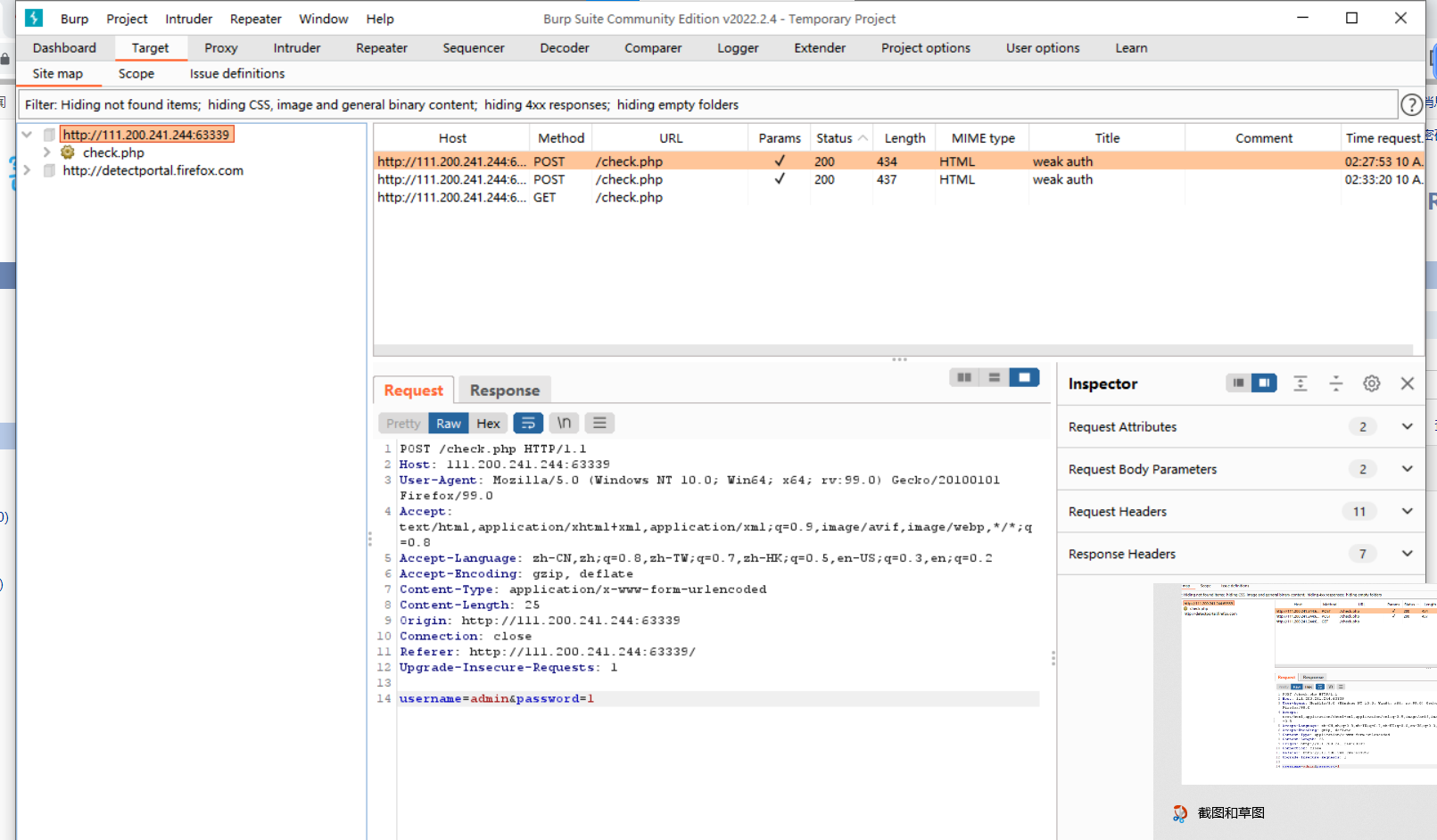
Task: Select the http://detectportal.firefox.com tree item
Action: coord(153,170)
